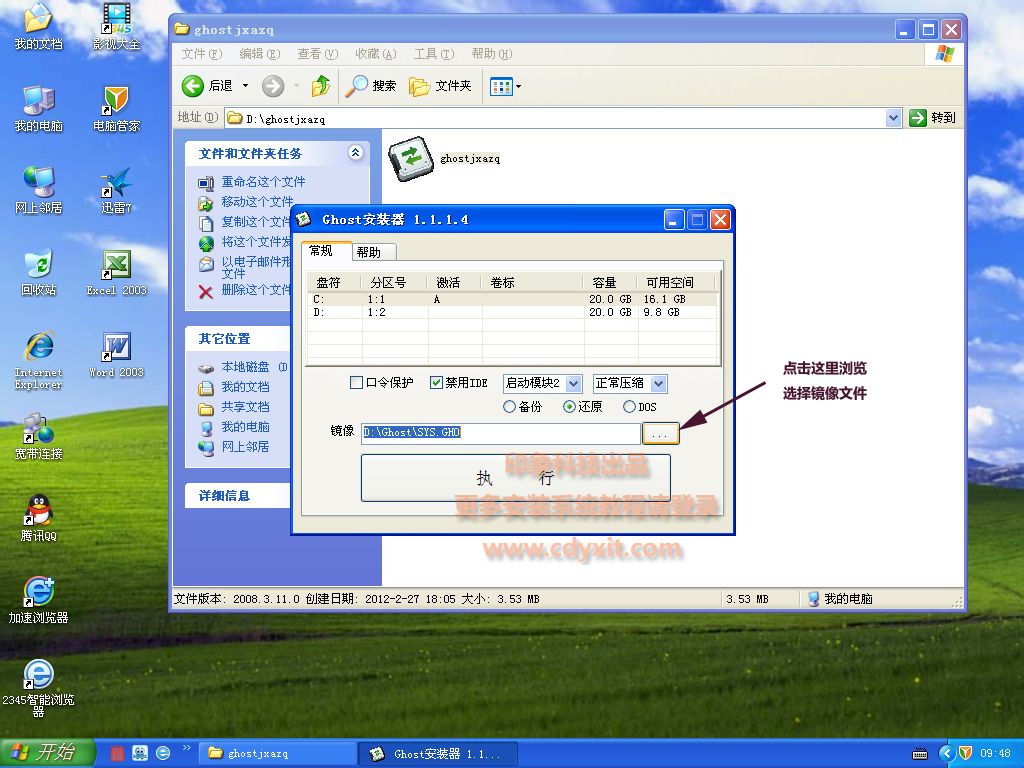Open the 查看(V) menu
This screenshot has height=768, width=1024.
(318, 54)
